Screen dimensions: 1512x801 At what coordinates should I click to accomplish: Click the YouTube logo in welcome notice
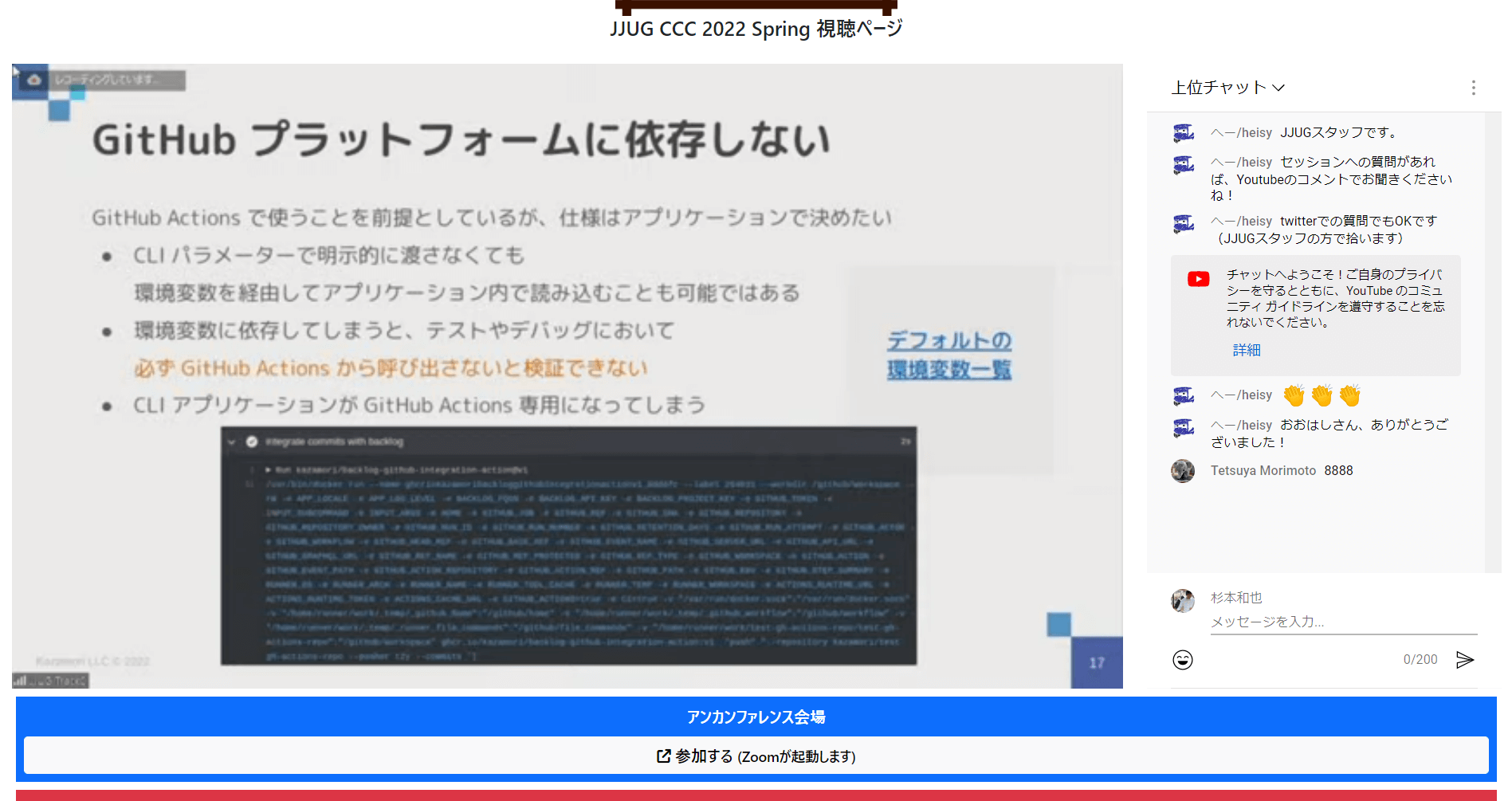(x=1198, y=279)
